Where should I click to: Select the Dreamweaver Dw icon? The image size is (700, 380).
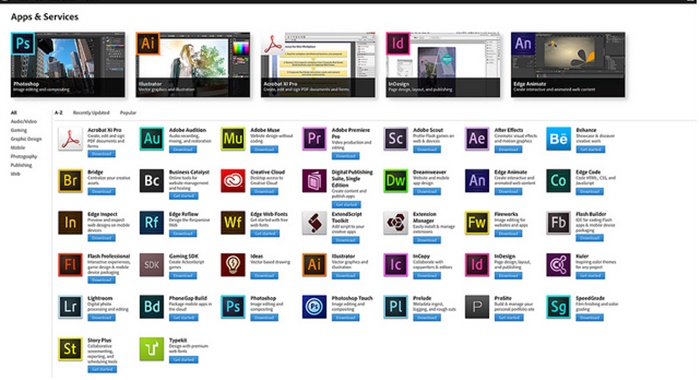coord(396,181)
